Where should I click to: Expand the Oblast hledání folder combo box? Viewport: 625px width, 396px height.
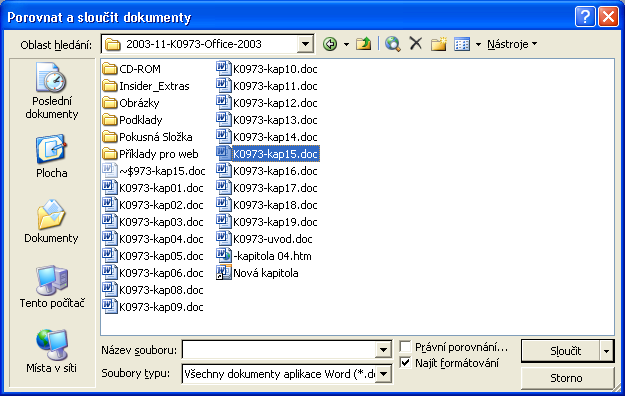pos(305,44)
